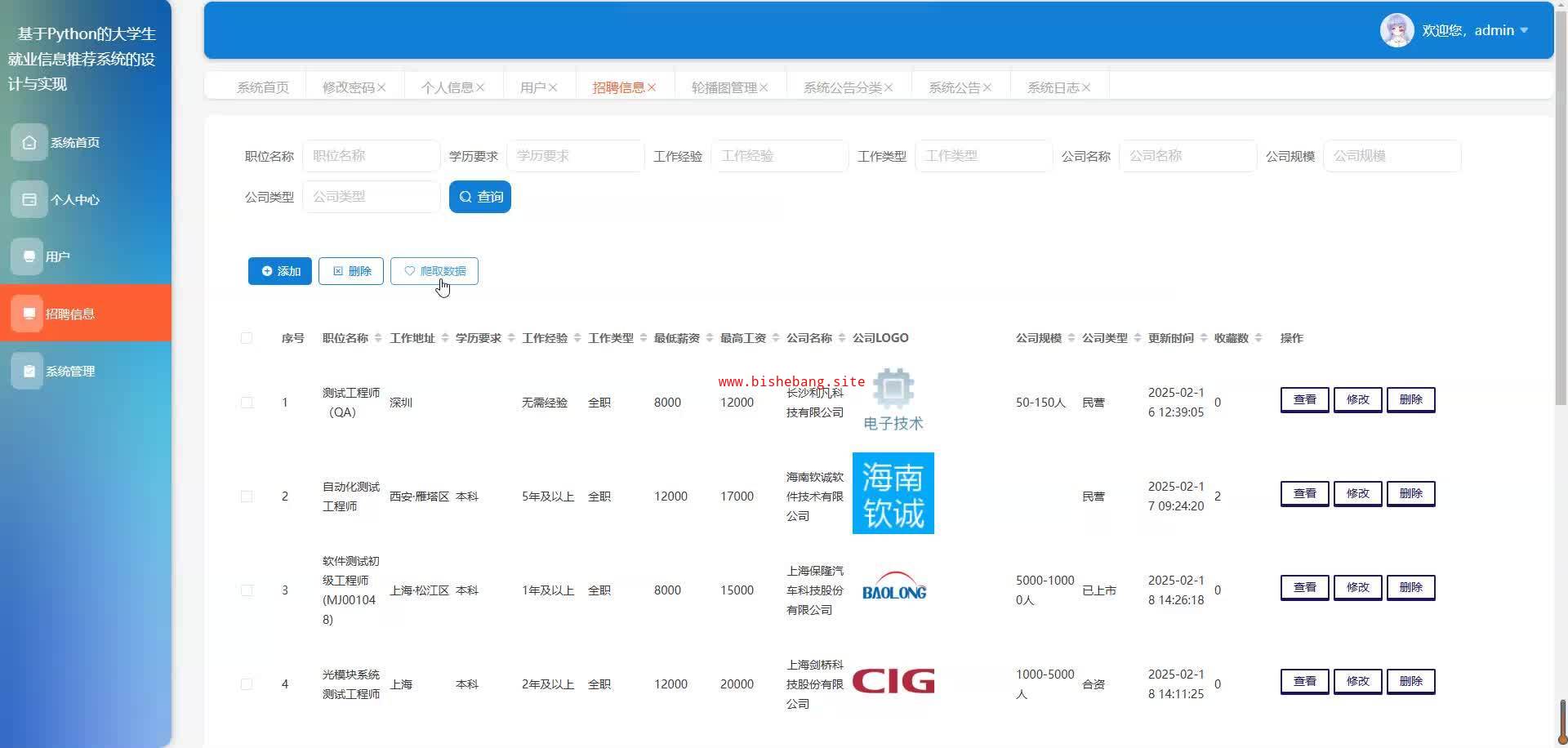Open the admin user dropdown arrow
Viewport: 1568px width, 748px height.
pyautogui.click(x=1524, y=31)
